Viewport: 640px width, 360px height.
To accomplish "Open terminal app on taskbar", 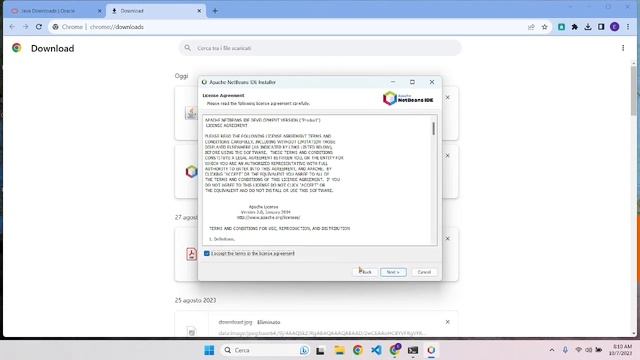I will (x=413, y=350).
